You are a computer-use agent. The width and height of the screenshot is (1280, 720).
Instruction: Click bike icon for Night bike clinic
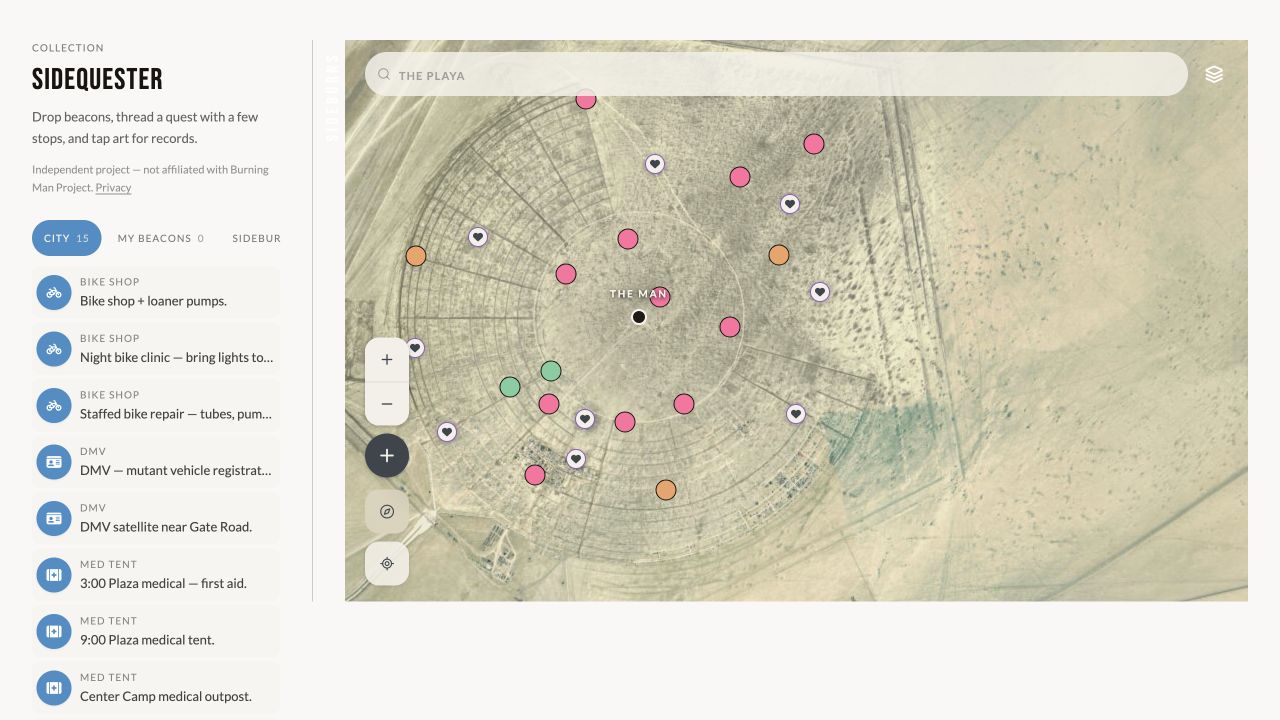coord(54,349)
